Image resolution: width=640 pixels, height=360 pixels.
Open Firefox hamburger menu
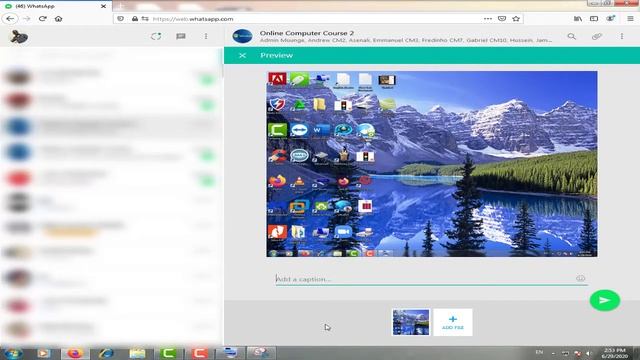630,19
